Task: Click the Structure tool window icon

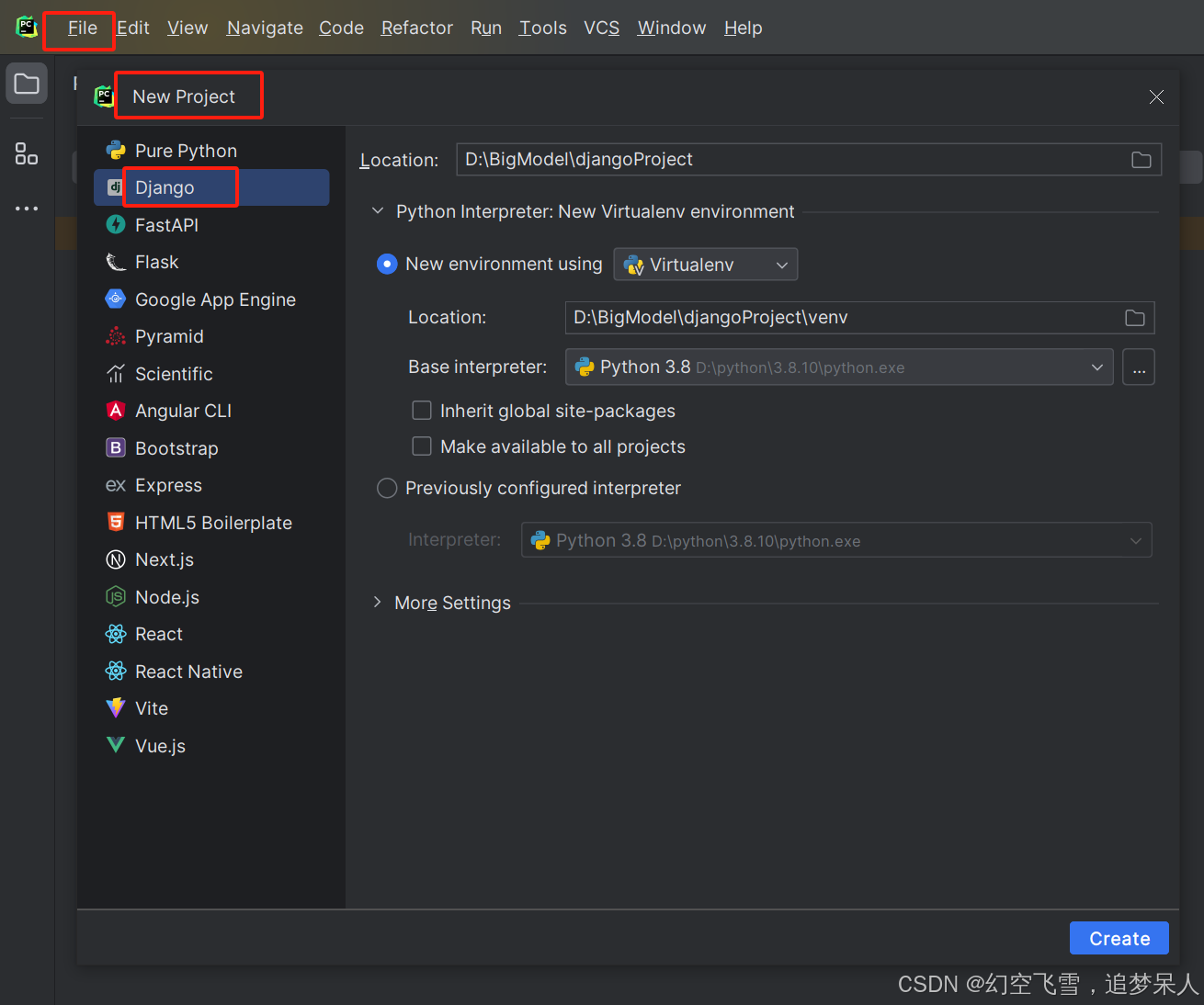Action: point(26,153)
